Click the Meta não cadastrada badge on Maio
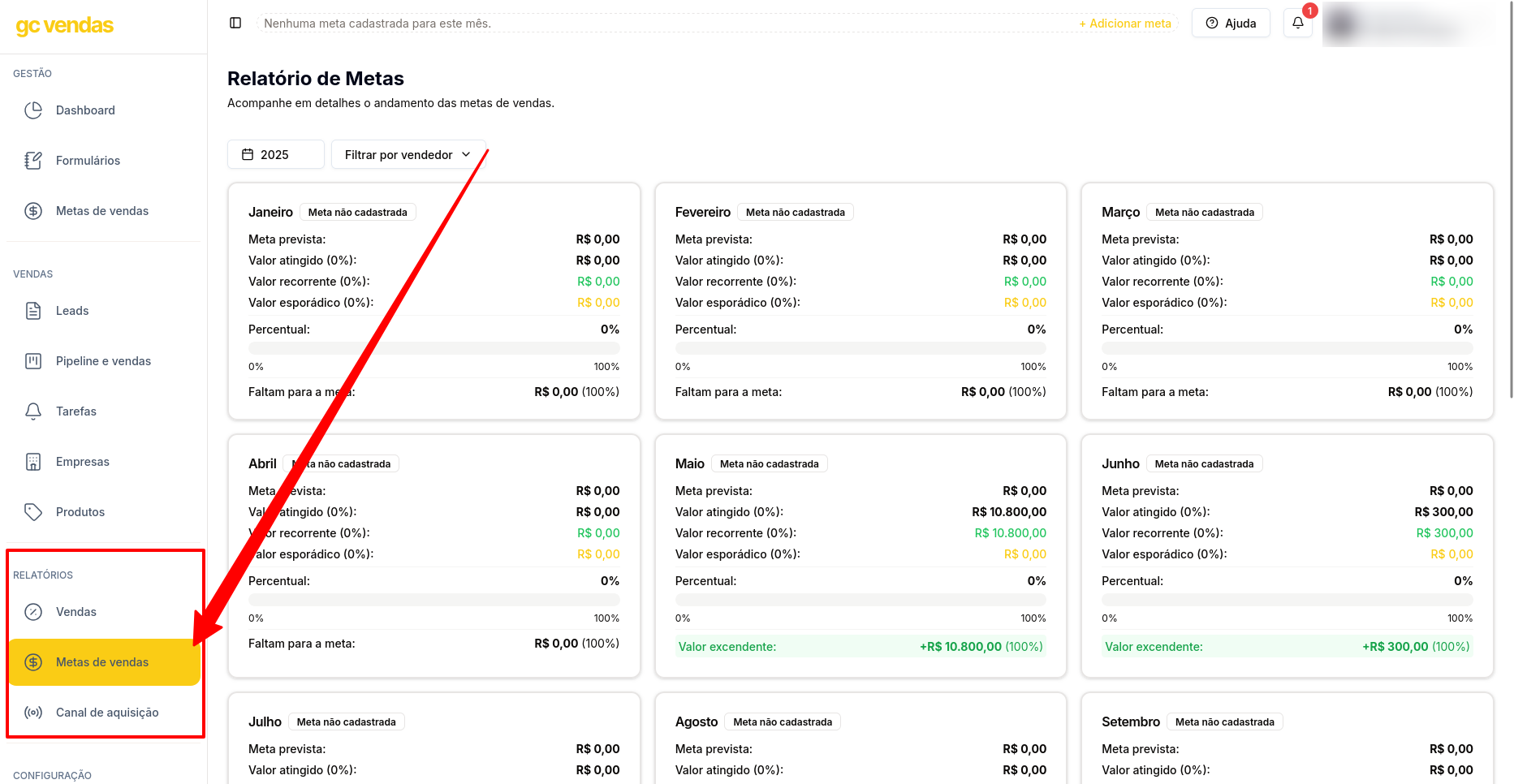The width and height of the screenshot is (1514, 784). pyautogui.click(x=769, y=463)
